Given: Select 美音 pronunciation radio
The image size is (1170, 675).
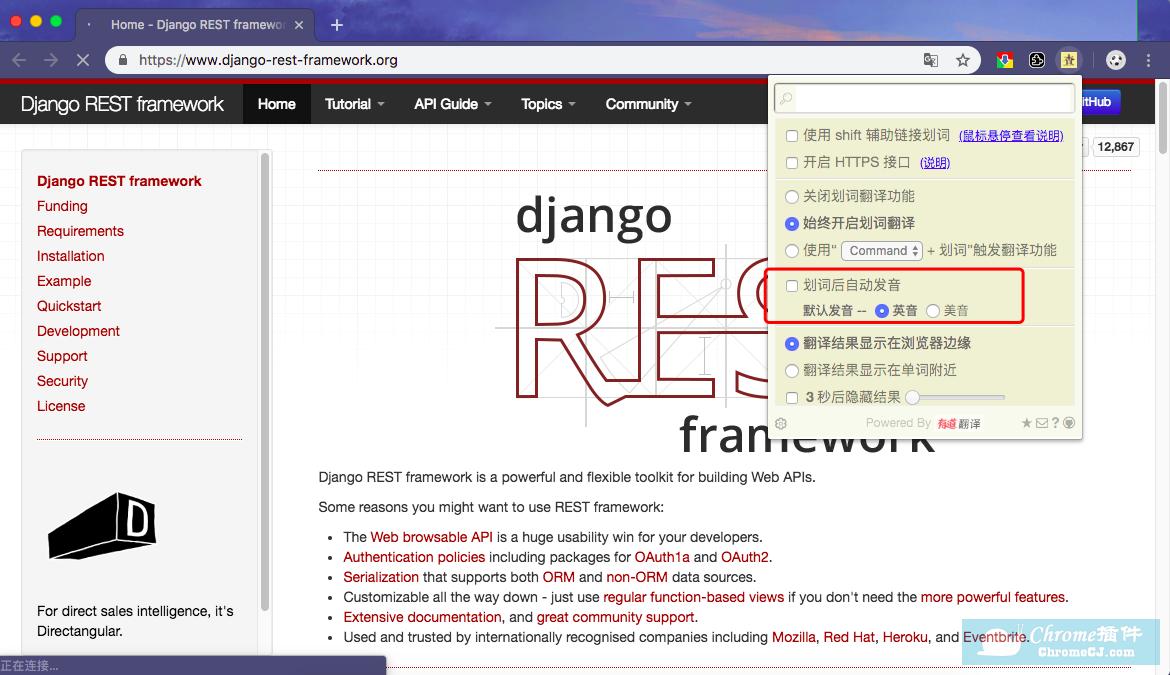Looking at the screenshot, I should [x=933, y=311].
